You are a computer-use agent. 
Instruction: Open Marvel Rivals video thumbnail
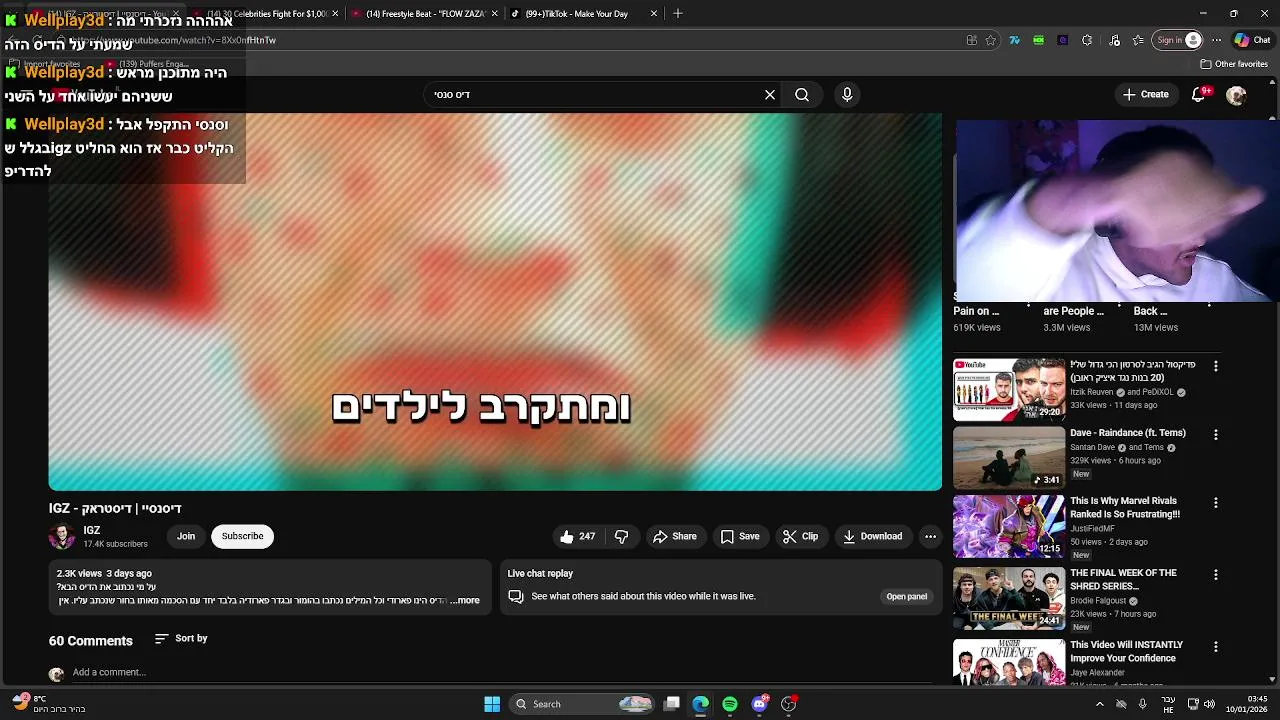coord(1009,526)
